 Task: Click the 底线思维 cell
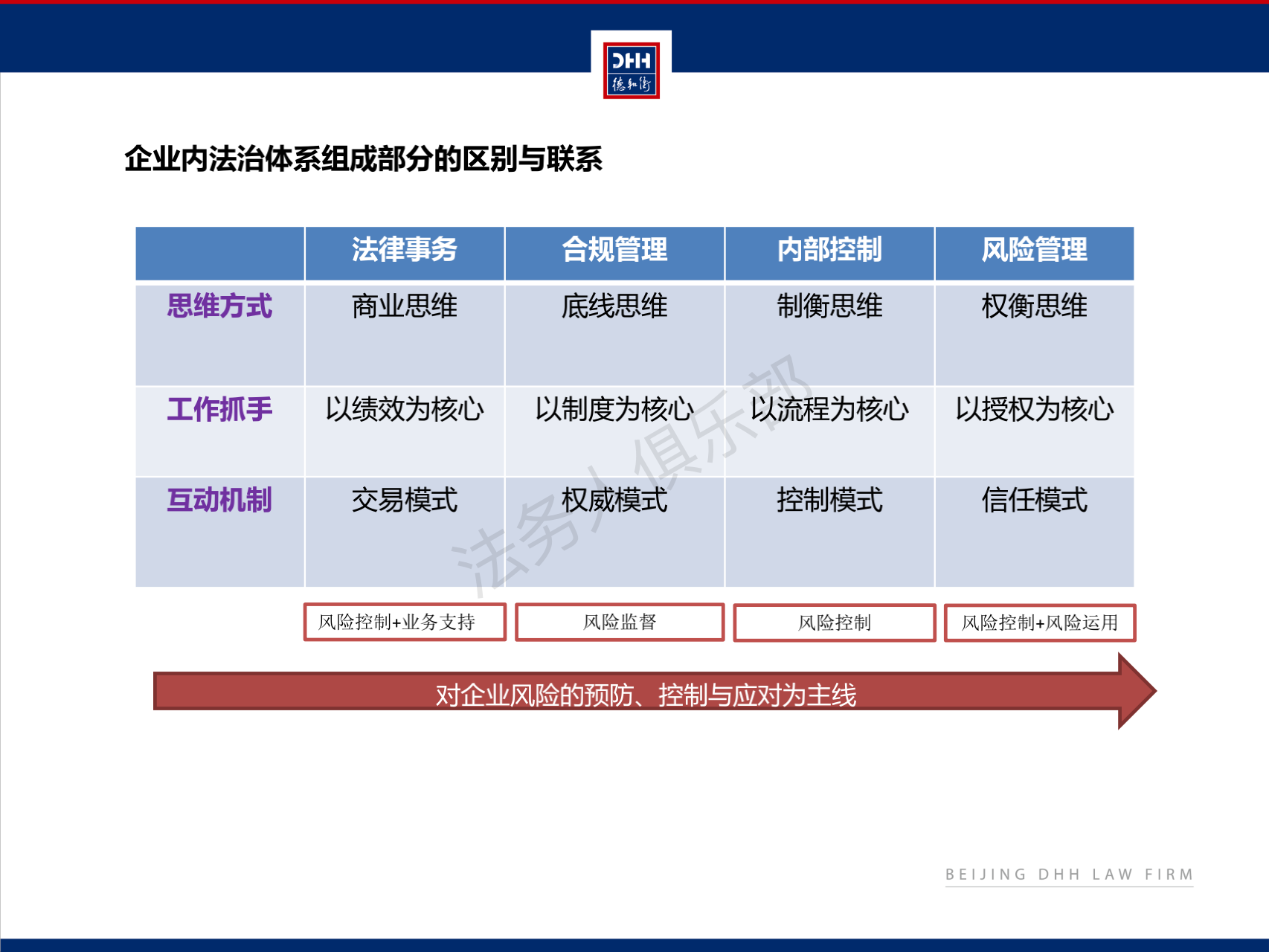tap(614, 335)
